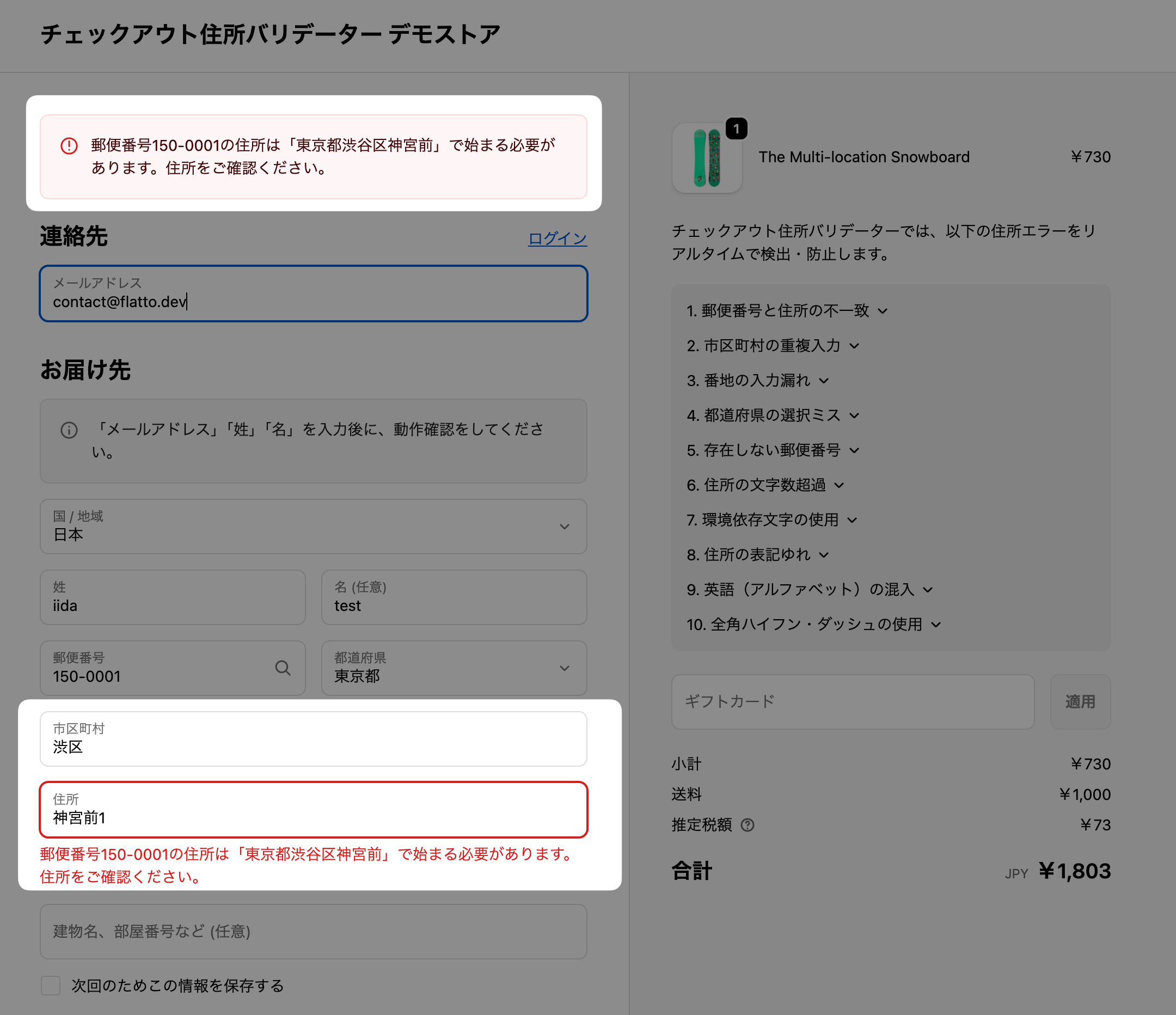Click the 合計 total amount ¥1,803
This screenshot has height=1015, width=1176.
point(1074,871)
